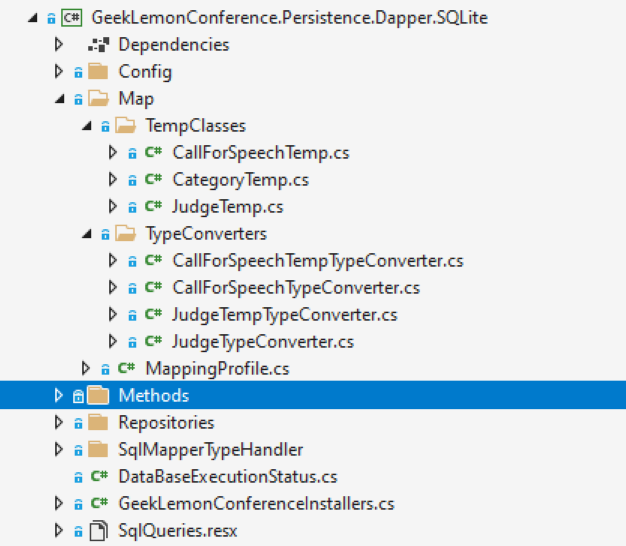Image resolution: width=626 pixels, height=546 pixels.
Task: Expand JudgeTypeConverter.cs members
Action: pos(113,341)
